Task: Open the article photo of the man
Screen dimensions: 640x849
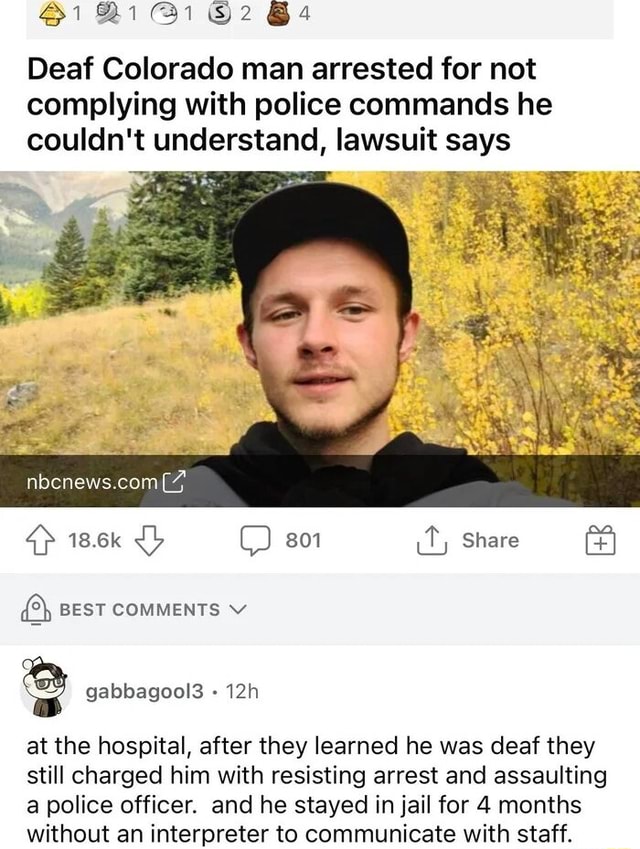Action: pos(320,339)
